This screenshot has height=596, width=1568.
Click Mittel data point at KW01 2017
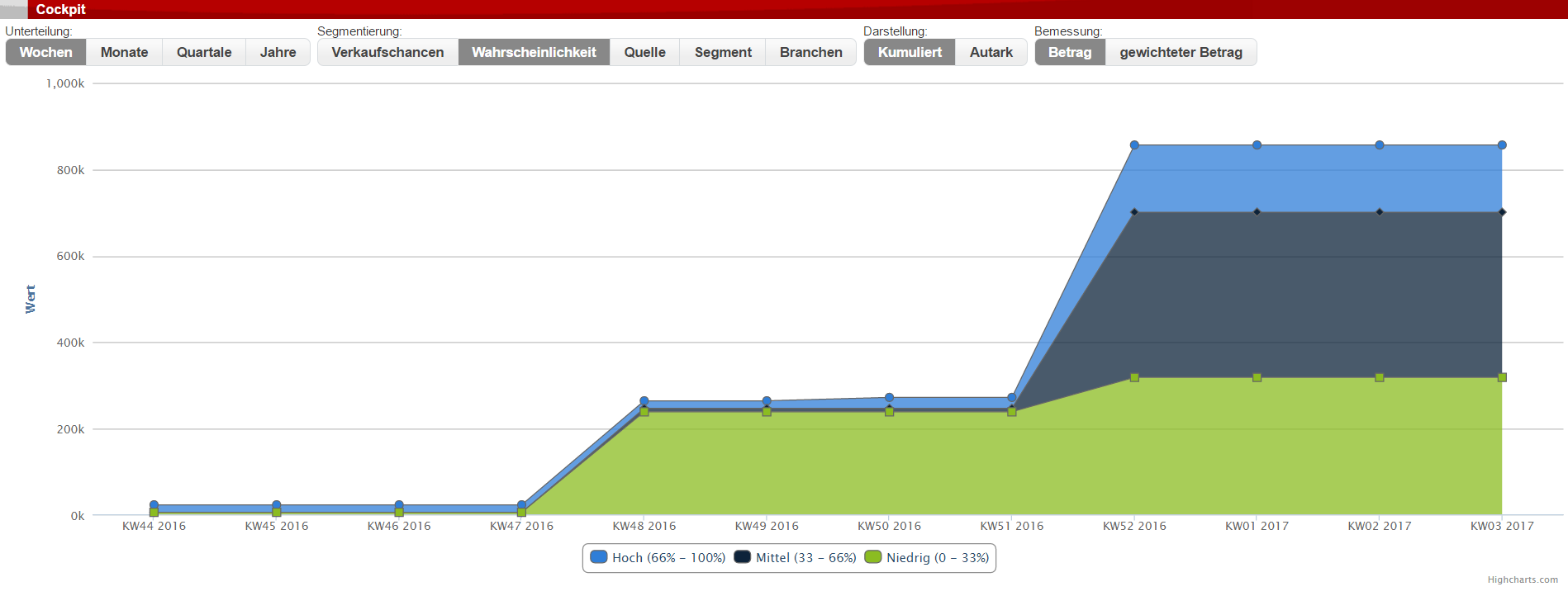pyautogui.click(x=1257, y=212)
